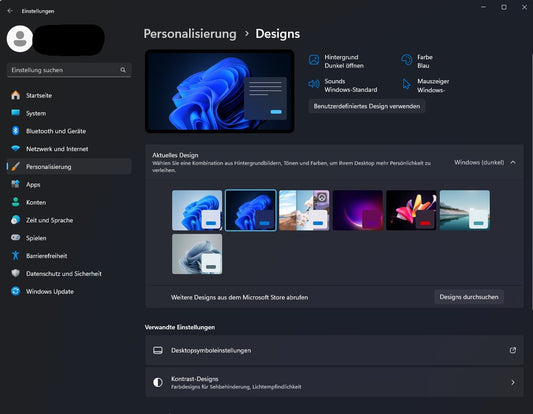The height and width of the screenshot is (414, 533).
Task: Click the Kontrast-Designs half-circle icon
Action: click(158, 382)
